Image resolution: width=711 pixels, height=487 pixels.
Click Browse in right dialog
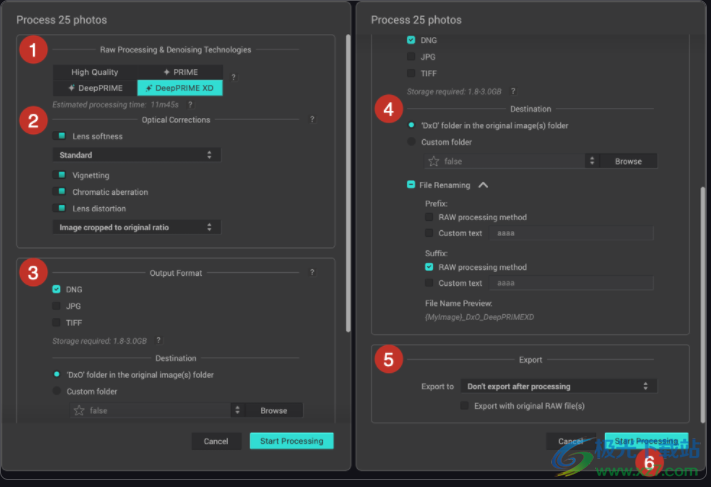(628, 161)
